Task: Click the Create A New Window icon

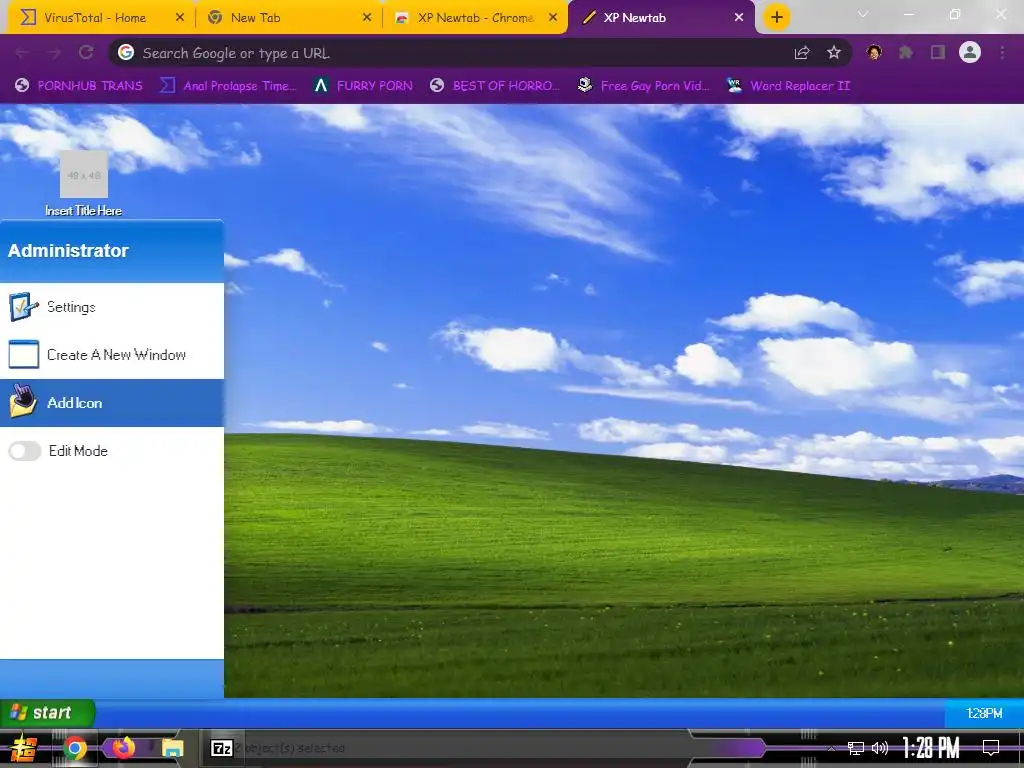Action: tap(24, 355)
